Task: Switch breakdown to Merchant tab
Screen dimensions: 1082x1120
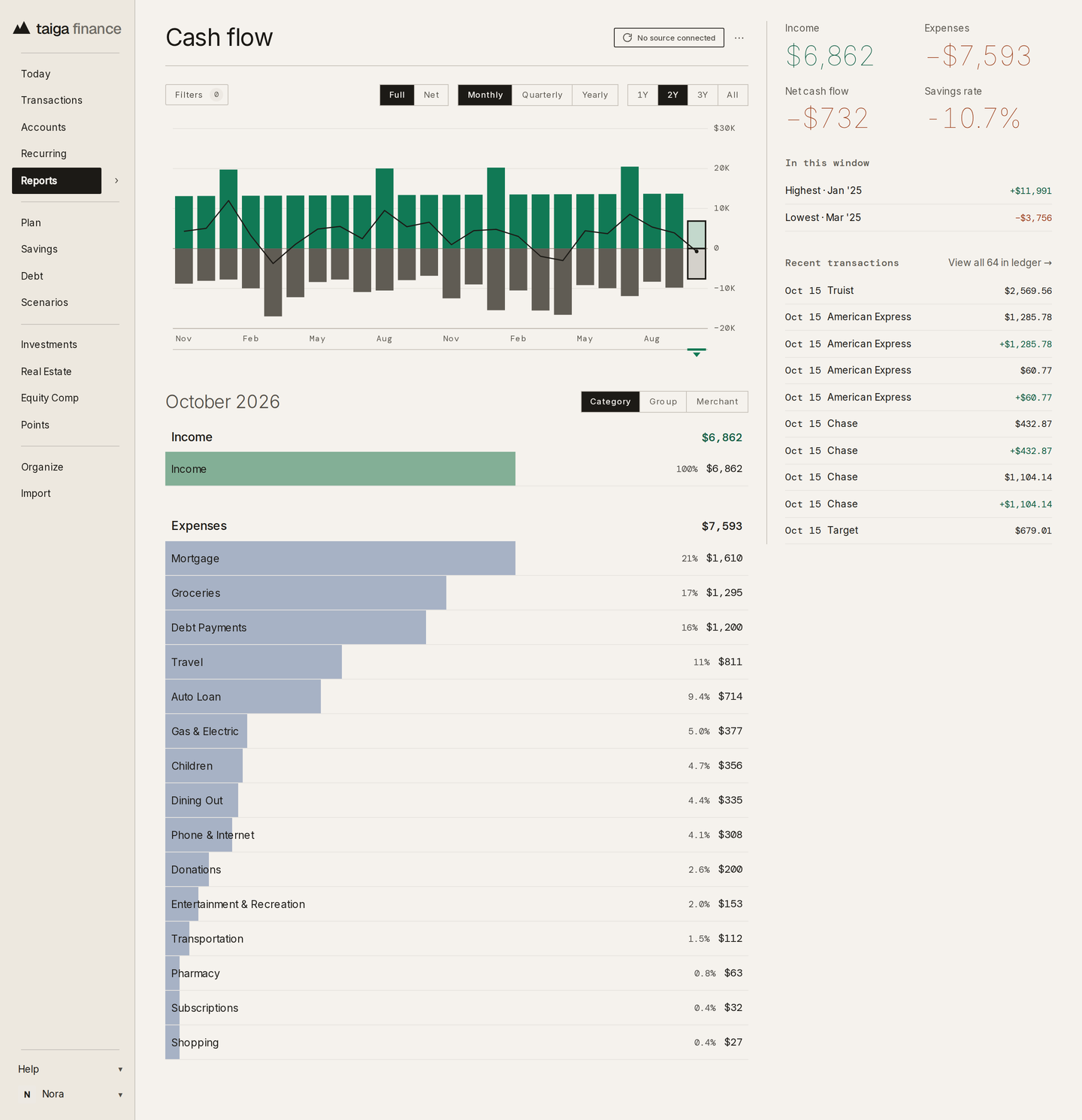Action: (x=718, y=401)
